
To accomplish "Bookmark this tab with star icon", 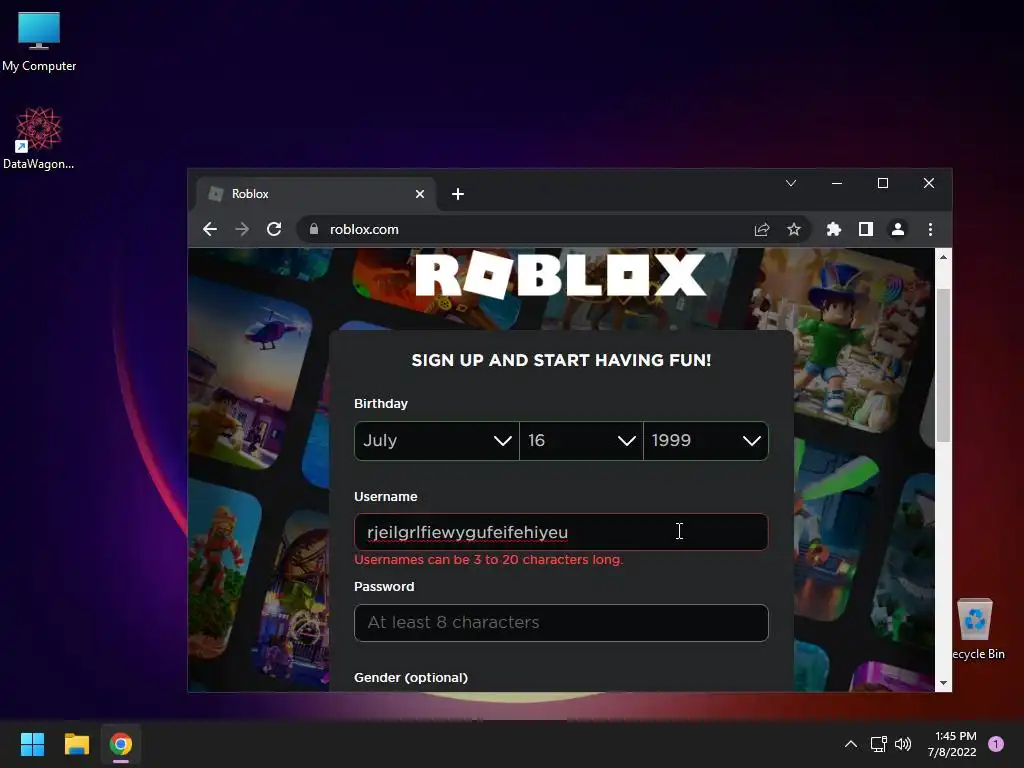I will click(x=793, y=229).
